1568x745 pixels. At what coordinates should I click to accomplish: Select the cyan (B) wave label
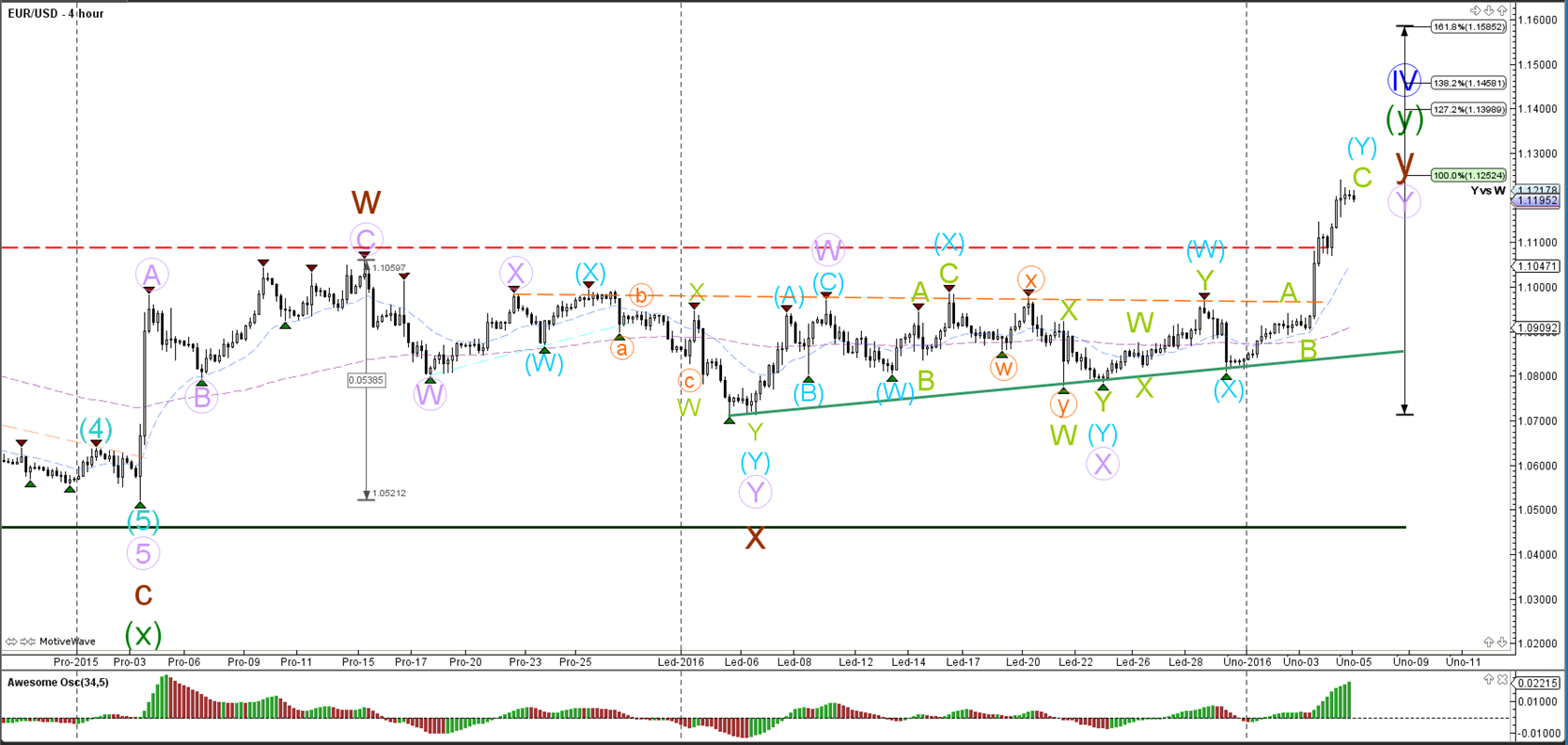(808, 393)
